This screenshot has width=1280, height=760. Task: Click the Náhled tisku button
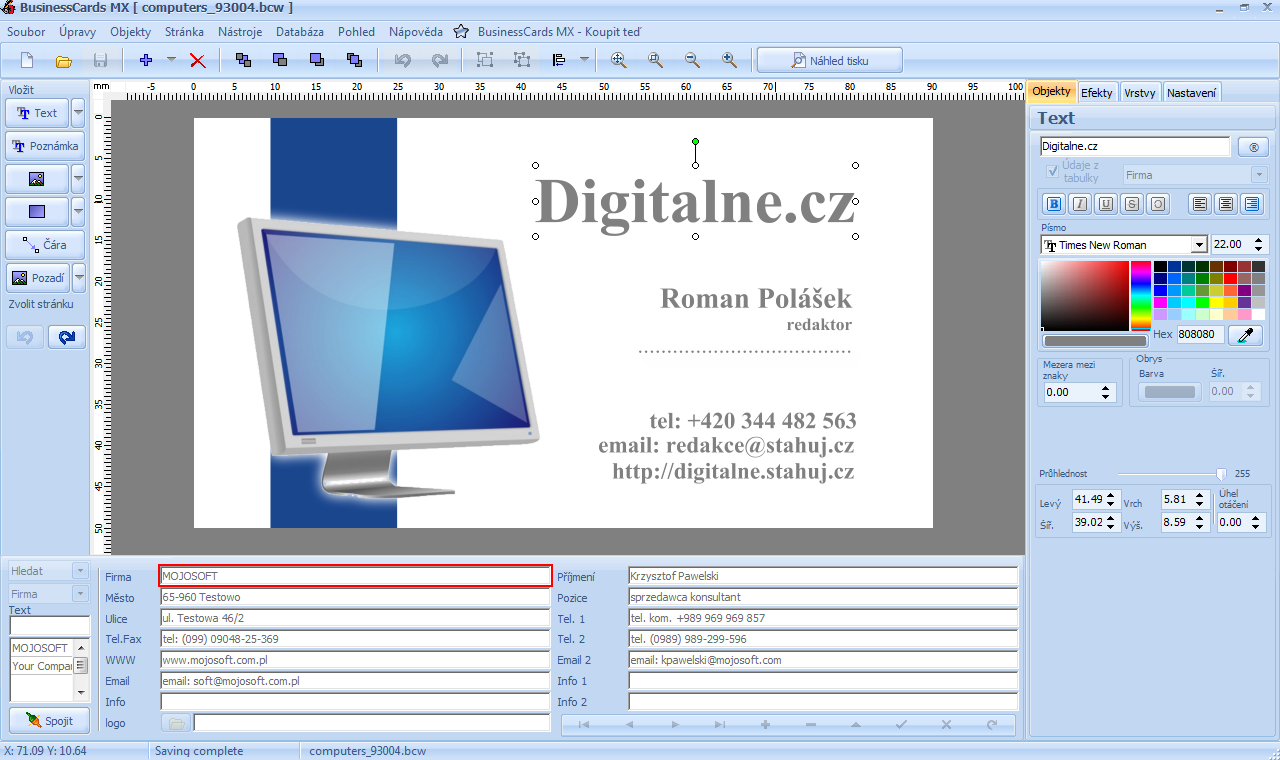pos(830,60)
